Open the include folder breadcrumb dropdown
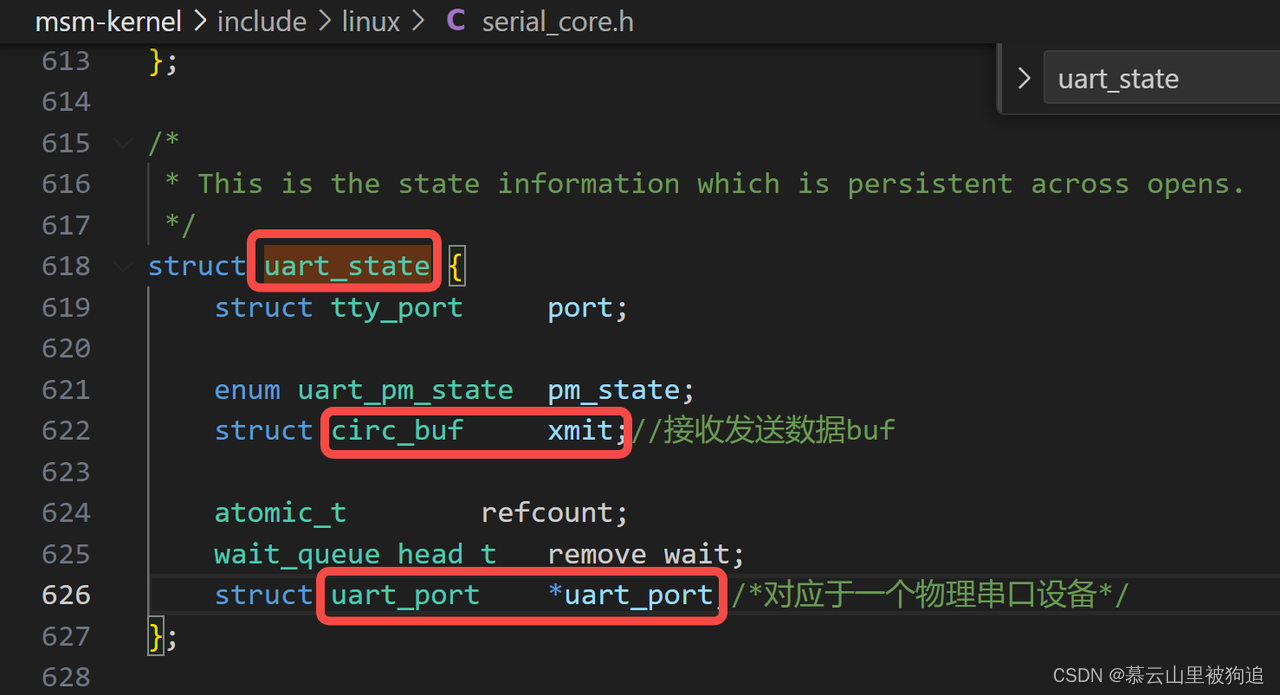 [x=261, y=21]
